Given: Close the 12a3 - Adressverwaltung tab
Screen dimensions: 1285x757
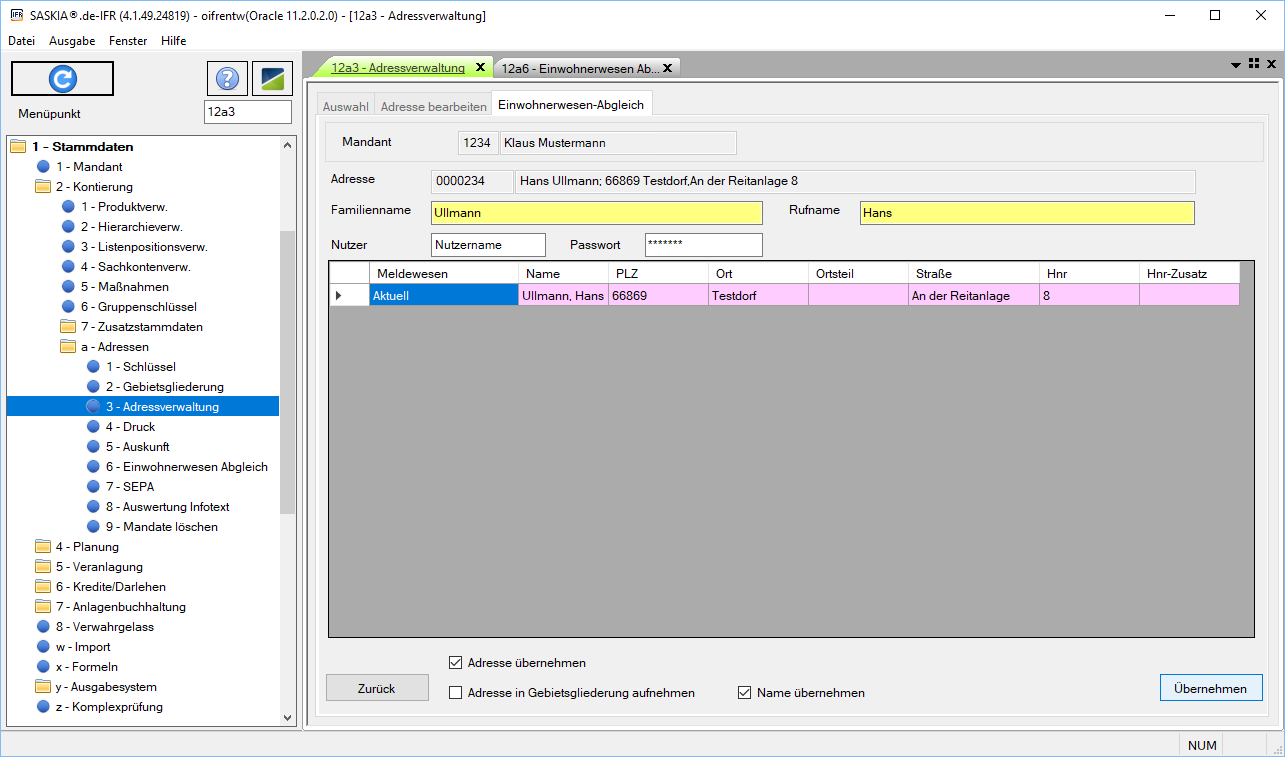Looking at the screenshot, I should (x=480, y=68).
